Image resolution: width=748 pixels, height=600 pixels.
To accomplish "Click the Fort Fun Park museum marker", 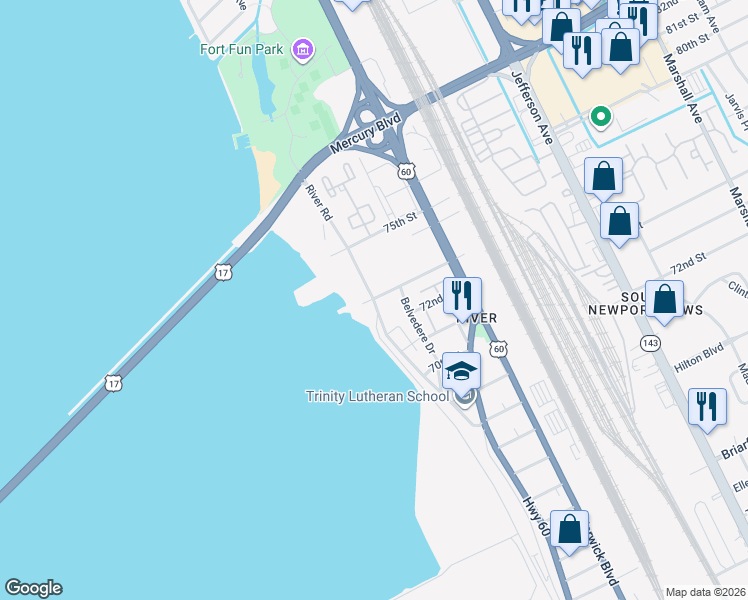I will point(303,50).
